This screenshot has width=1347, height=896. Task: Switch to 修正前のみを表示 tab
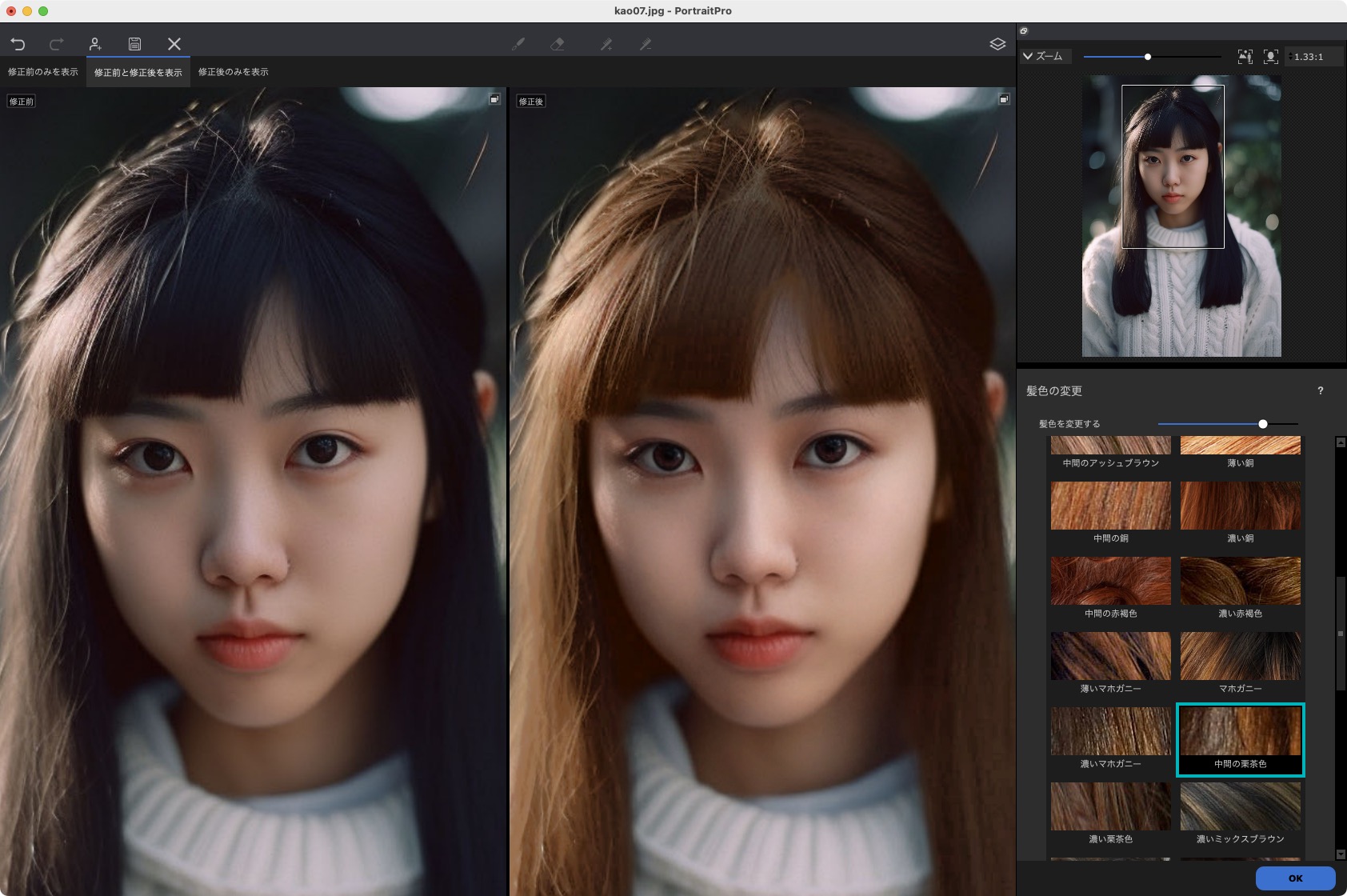point(43,72)
